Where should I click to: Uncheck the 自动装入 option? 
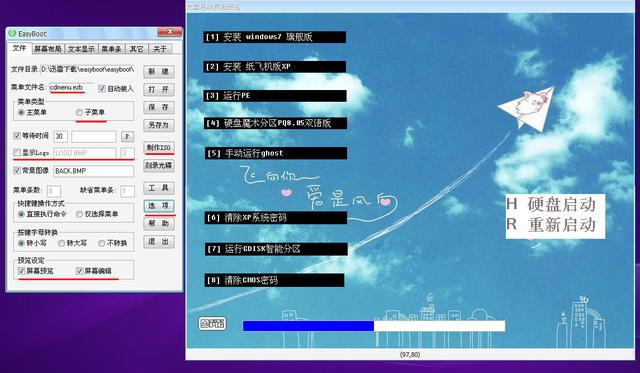pyautogui.click(x=102, y=89)
